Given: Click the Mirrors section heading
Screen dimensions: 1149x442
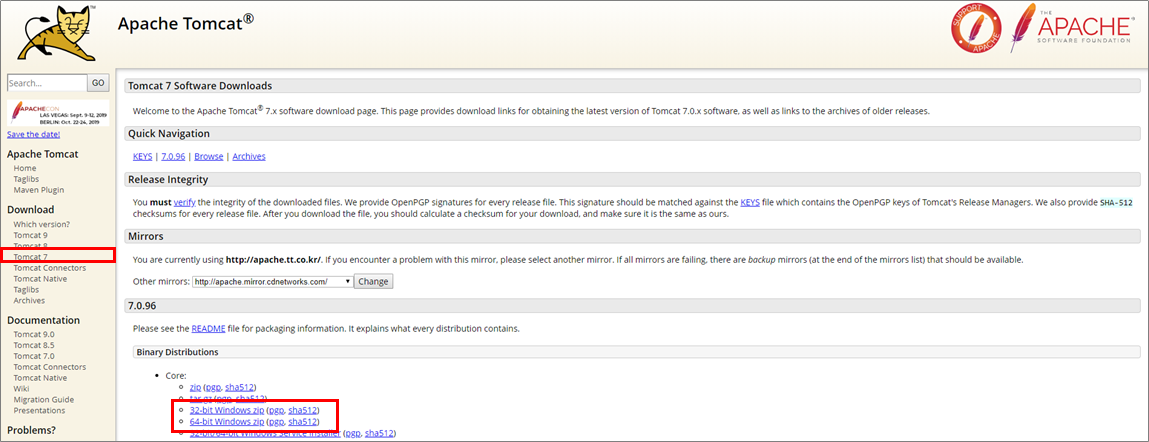Looking at the screenshot, I should 145,237.
